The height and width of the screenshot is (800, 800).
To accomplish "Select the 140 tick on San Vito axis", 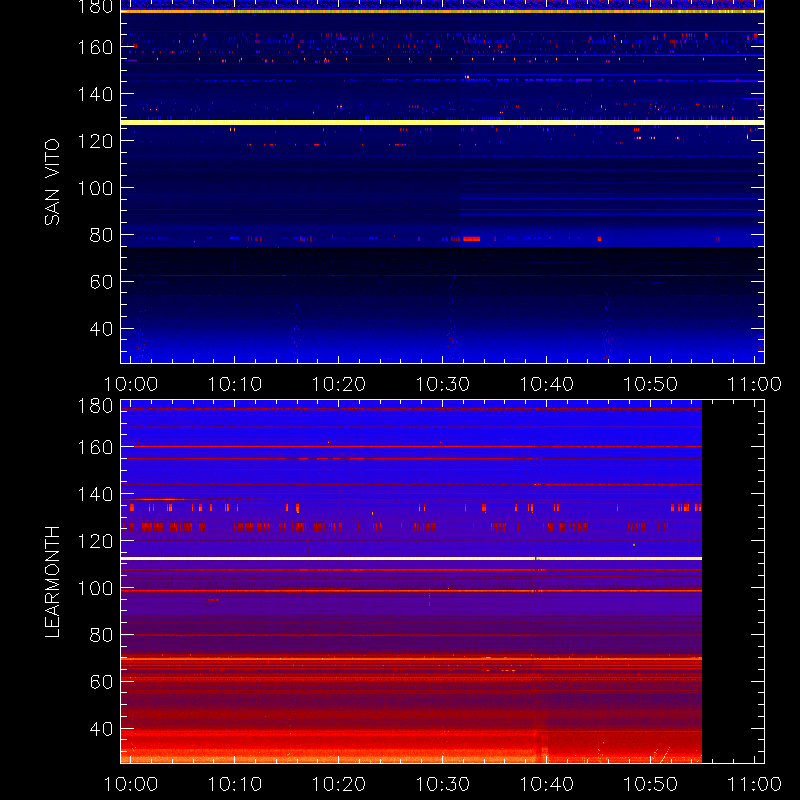I will (x=95, y=94).
